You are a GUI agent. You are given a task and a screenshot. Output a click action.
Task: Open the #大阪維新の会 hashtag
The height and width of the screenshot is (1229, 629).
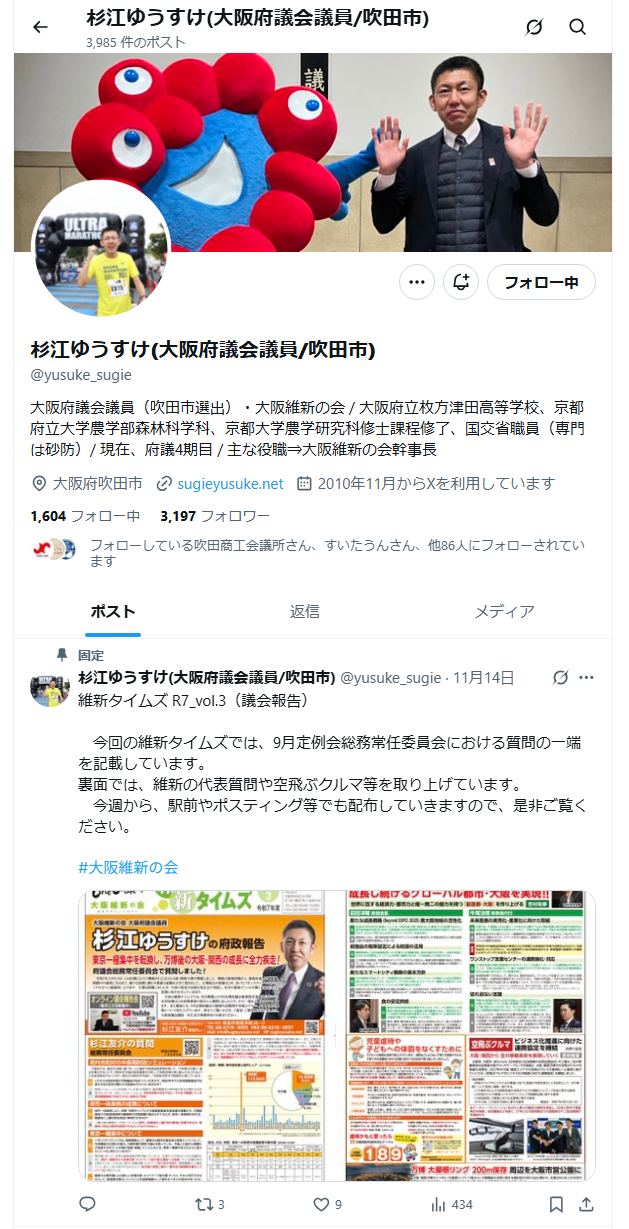128,867
